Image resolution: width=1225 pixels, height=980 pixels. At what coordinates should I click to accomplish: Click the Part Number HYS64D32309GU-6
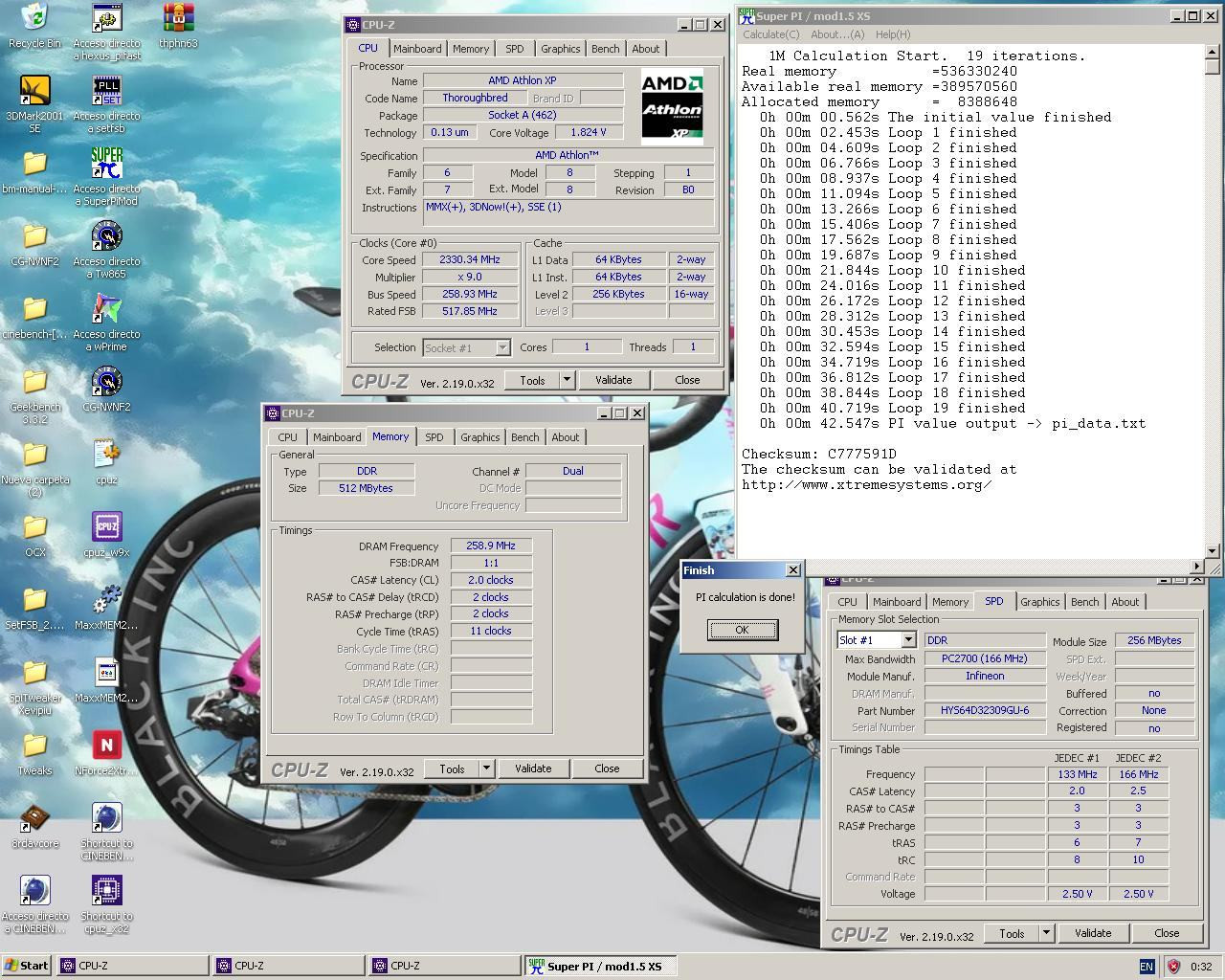[x=985, y=710]
